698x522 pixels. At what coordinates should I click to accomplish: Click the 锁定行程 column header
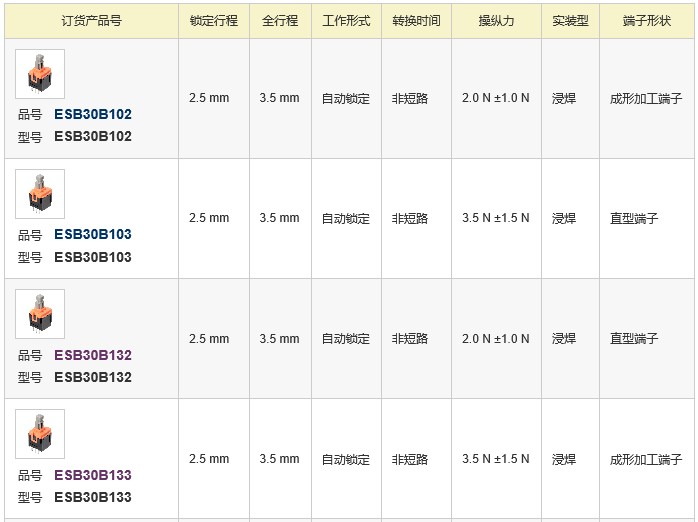coord(214,21)
